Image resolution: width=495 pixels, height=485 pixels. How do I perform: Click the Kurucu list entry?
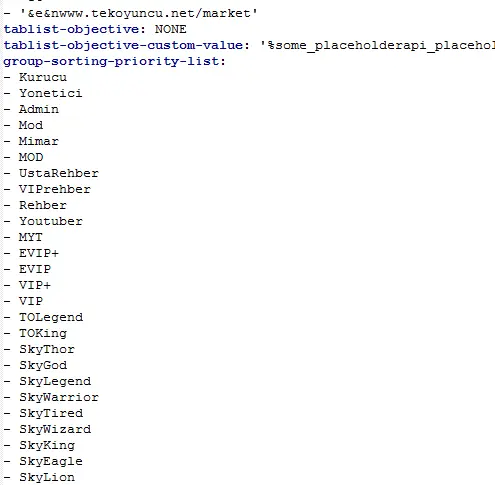(43, 77)
